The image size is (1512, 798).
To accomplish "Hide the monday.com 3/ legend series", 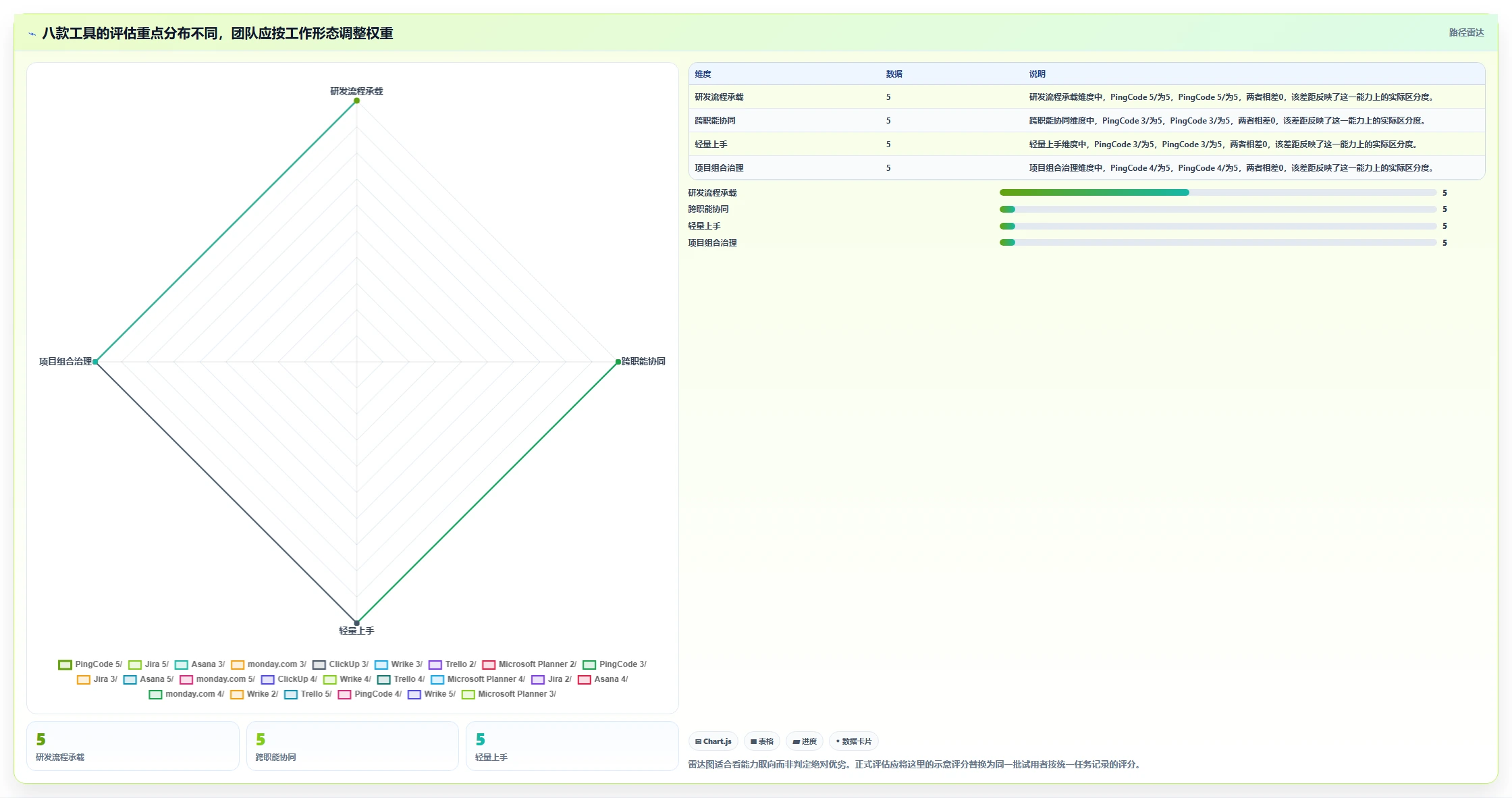I will click(269, 664).
